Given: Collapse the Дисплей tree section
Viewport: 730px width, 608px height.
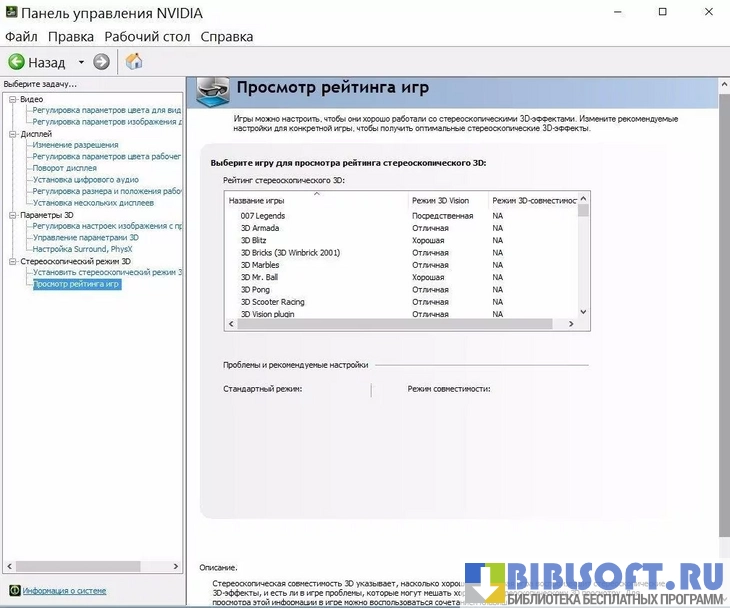Looking at the screenshot, I should 12,134.
